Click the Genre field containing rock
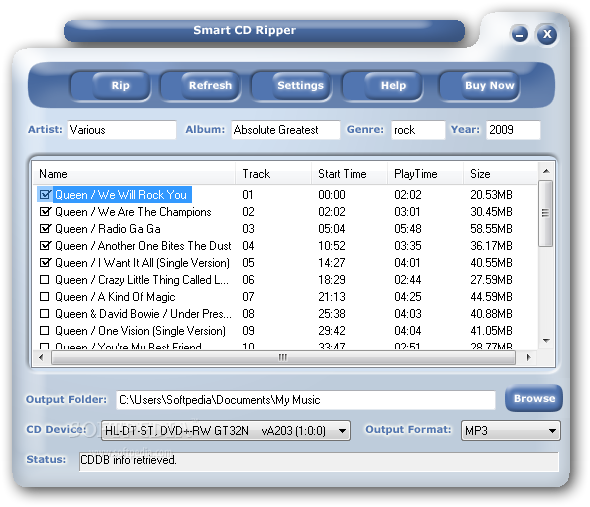590x507 pixels. (418, 130)
